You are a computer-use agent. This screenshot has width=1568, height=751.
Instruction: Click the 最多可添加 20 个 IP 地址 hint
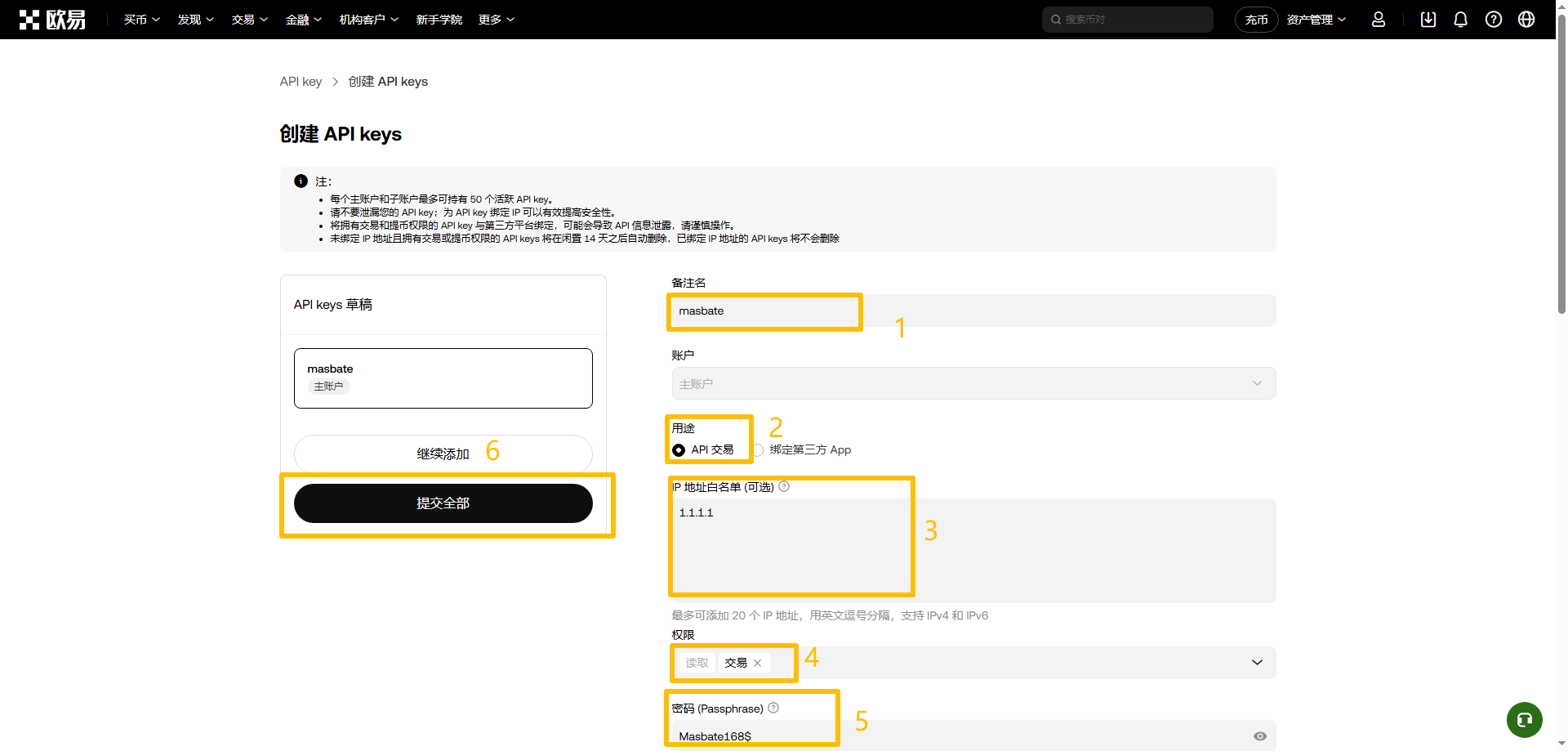(x=830, y=615)
